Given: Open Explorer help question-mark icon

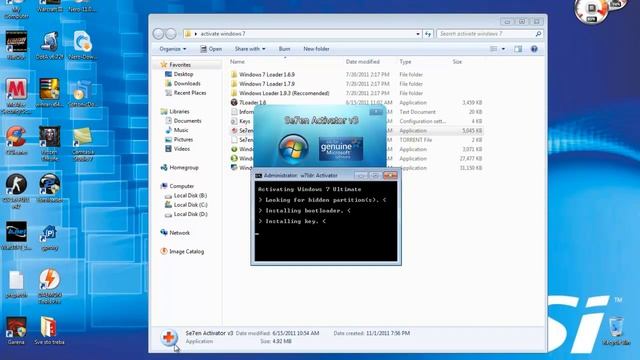Looking at the screenshot, I should point(534,49).
